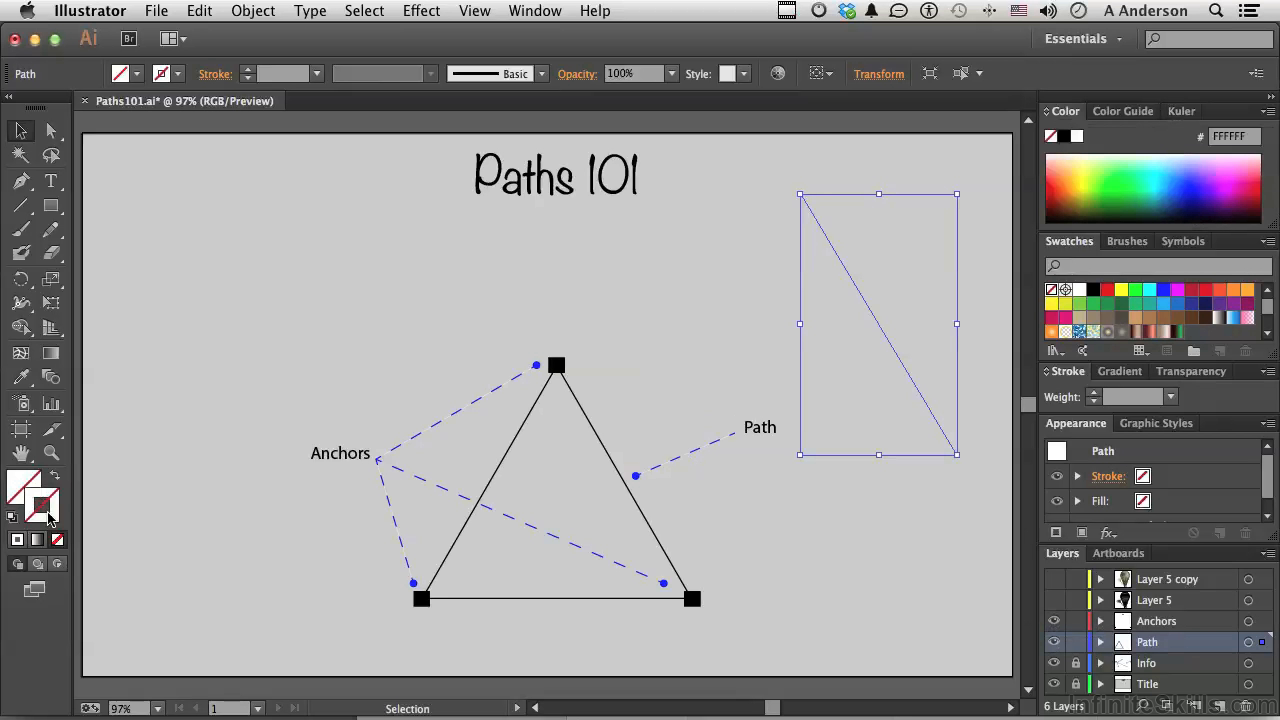Select the Direct Selection tool
Viewport: 1280px width, 720px height.
[x=51, y=131]
